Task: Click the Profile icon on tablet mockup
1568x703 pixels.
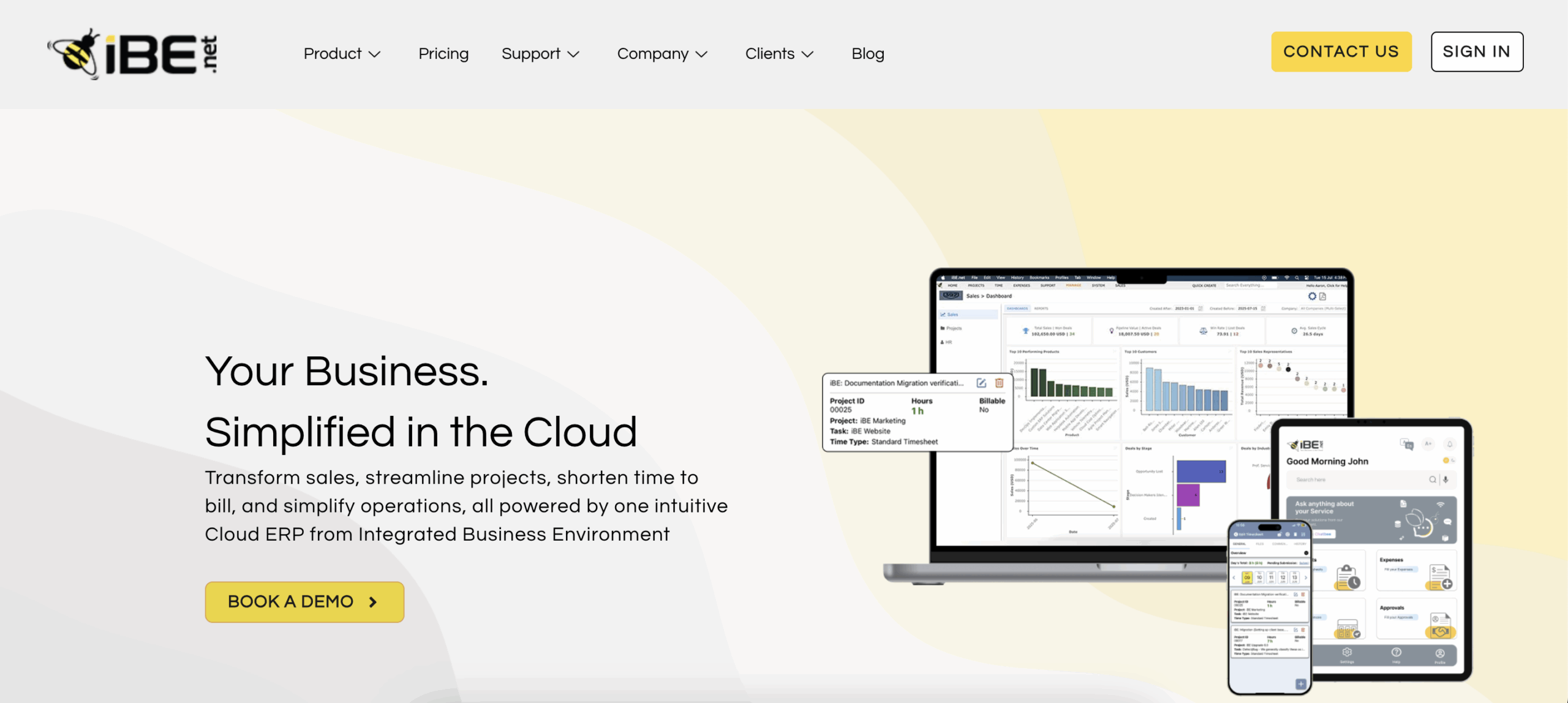Action: [x=1440, y=653]
